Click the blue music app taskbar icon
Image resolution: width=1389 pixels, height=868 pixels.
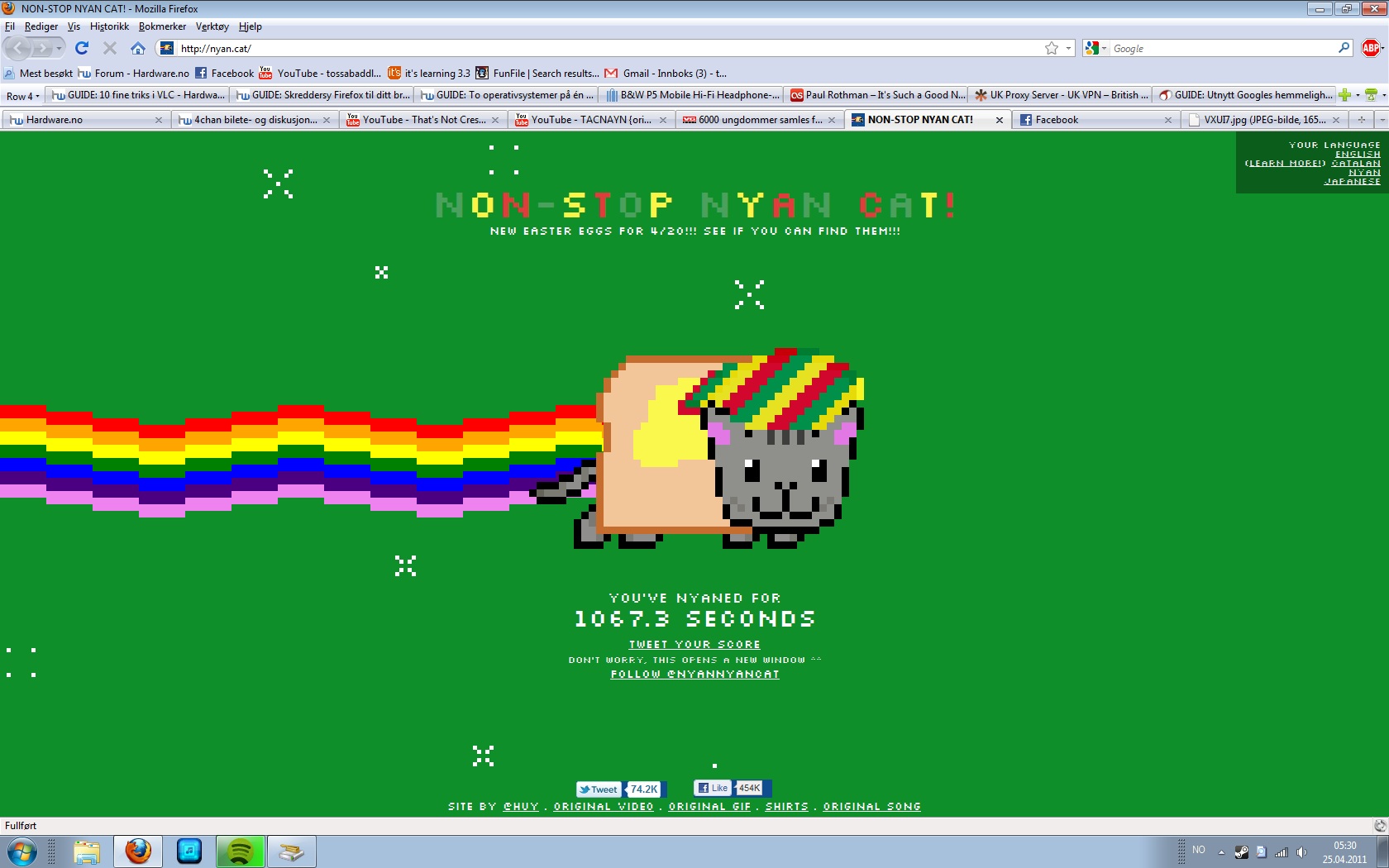coord(189,851)
